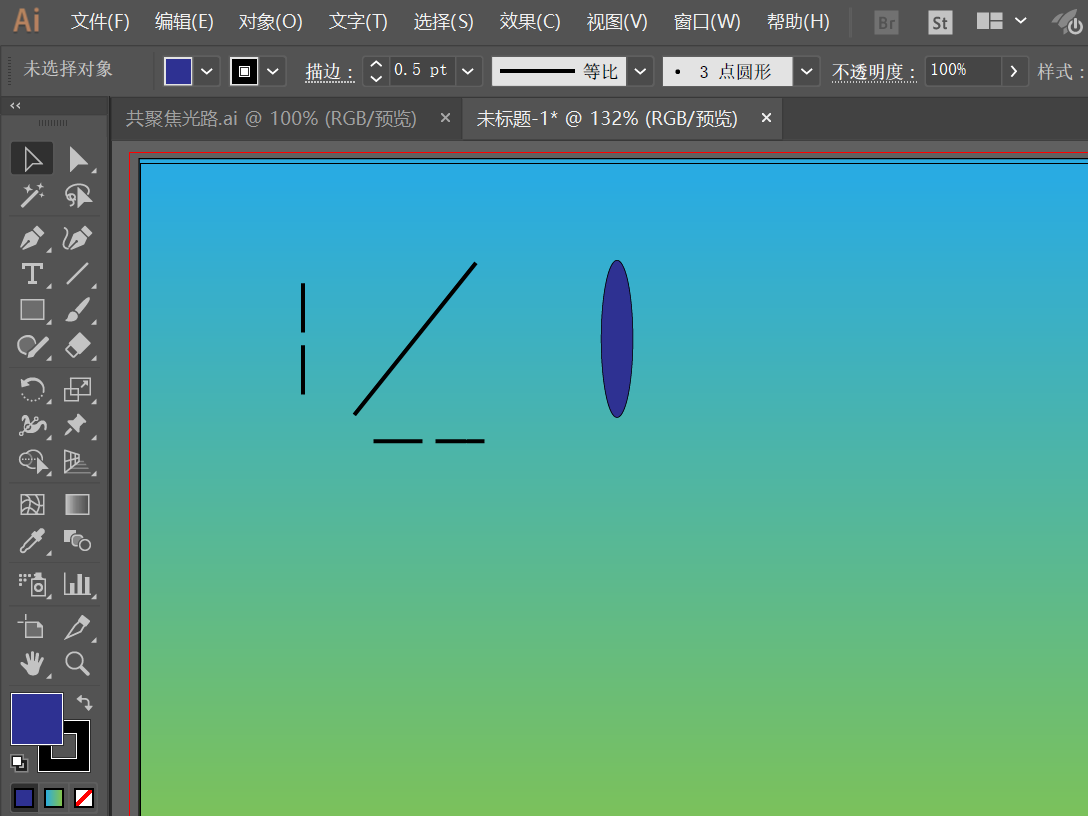Adjust stroke weight stepper arrows
The width and height of the screenshot is (1088, 816).
click(376, 71)
